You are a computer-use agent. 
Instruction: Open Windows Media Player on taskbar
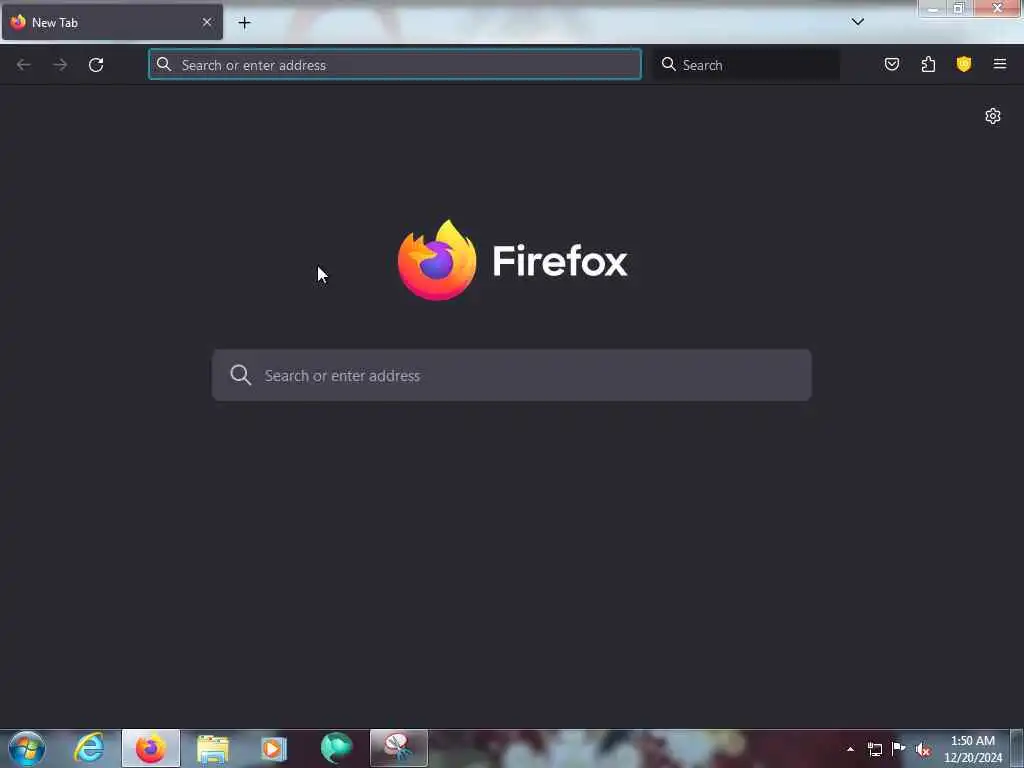tap(274, 748)
